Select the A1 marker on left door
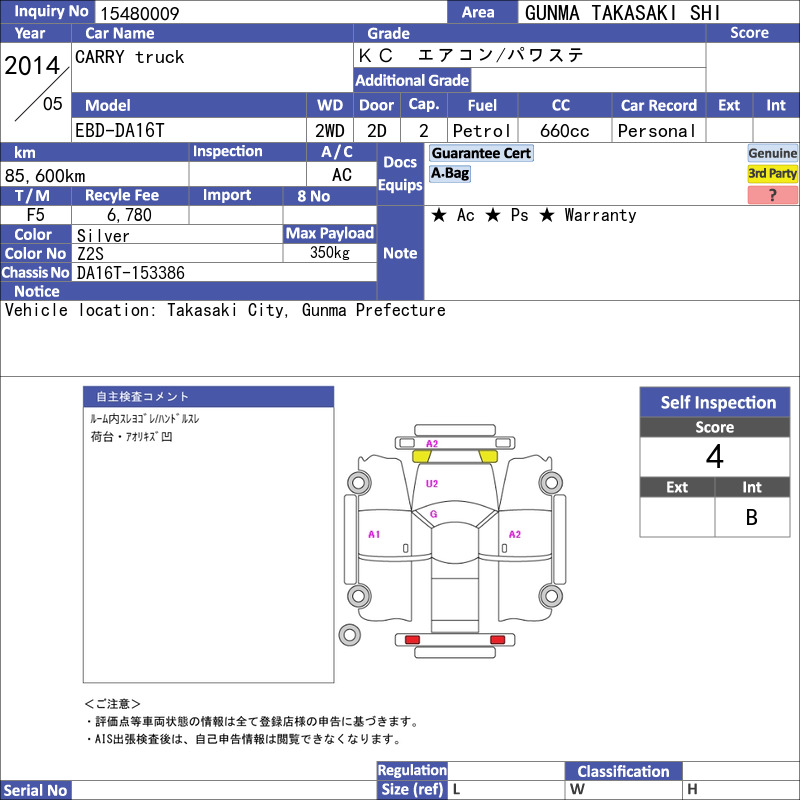 pos(374,534)
